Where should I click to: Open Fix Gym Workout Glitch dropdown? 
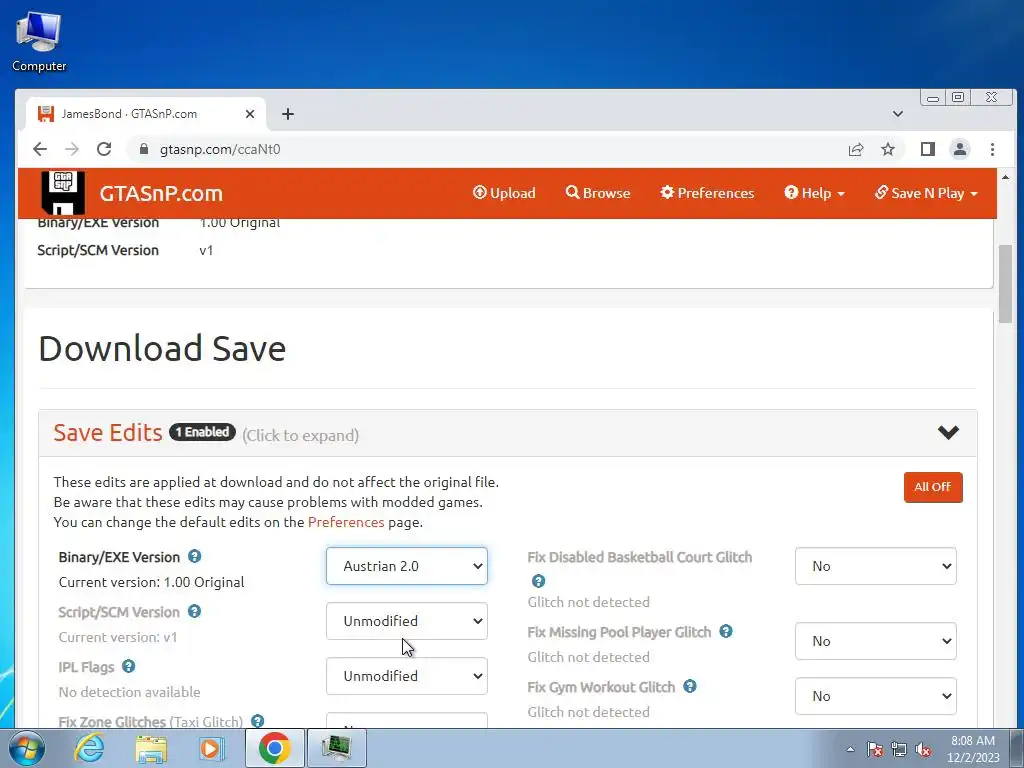(876, 696)
